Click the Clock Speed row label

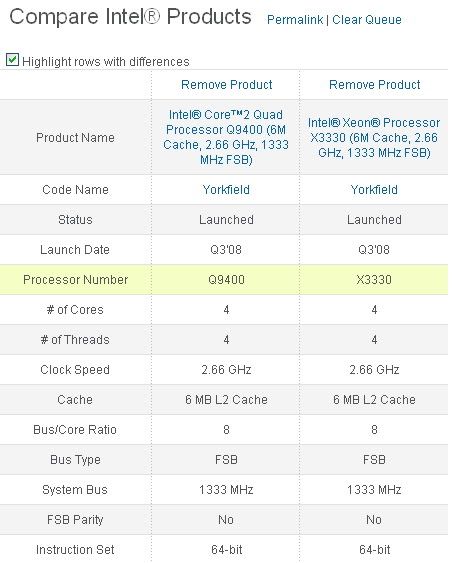click(75, 369)
